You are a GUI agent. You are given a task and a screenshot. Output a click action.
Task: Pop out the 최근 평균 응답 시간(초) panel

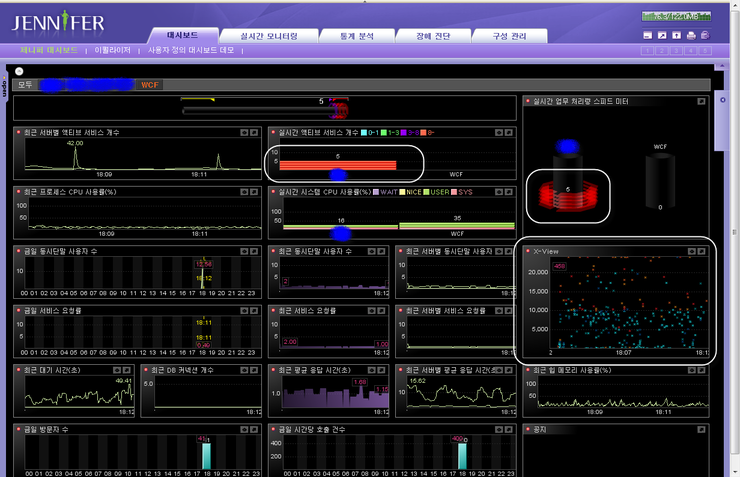click(x=381, y=370)
